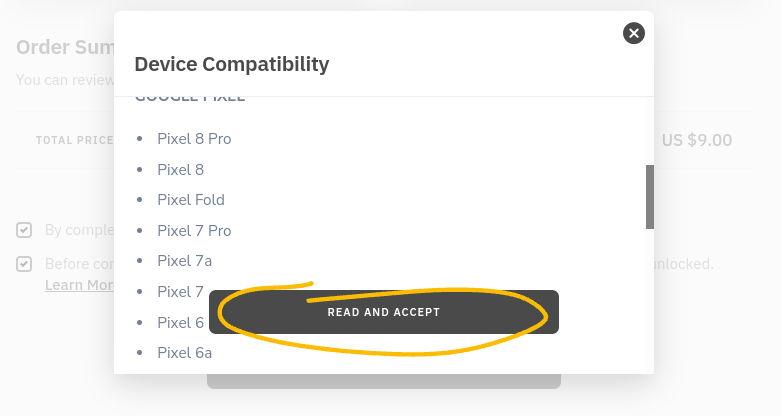781x416 pixels.
Task: Click Pixel 7 Pro in the compatibility list
Action: coord(194,231)
